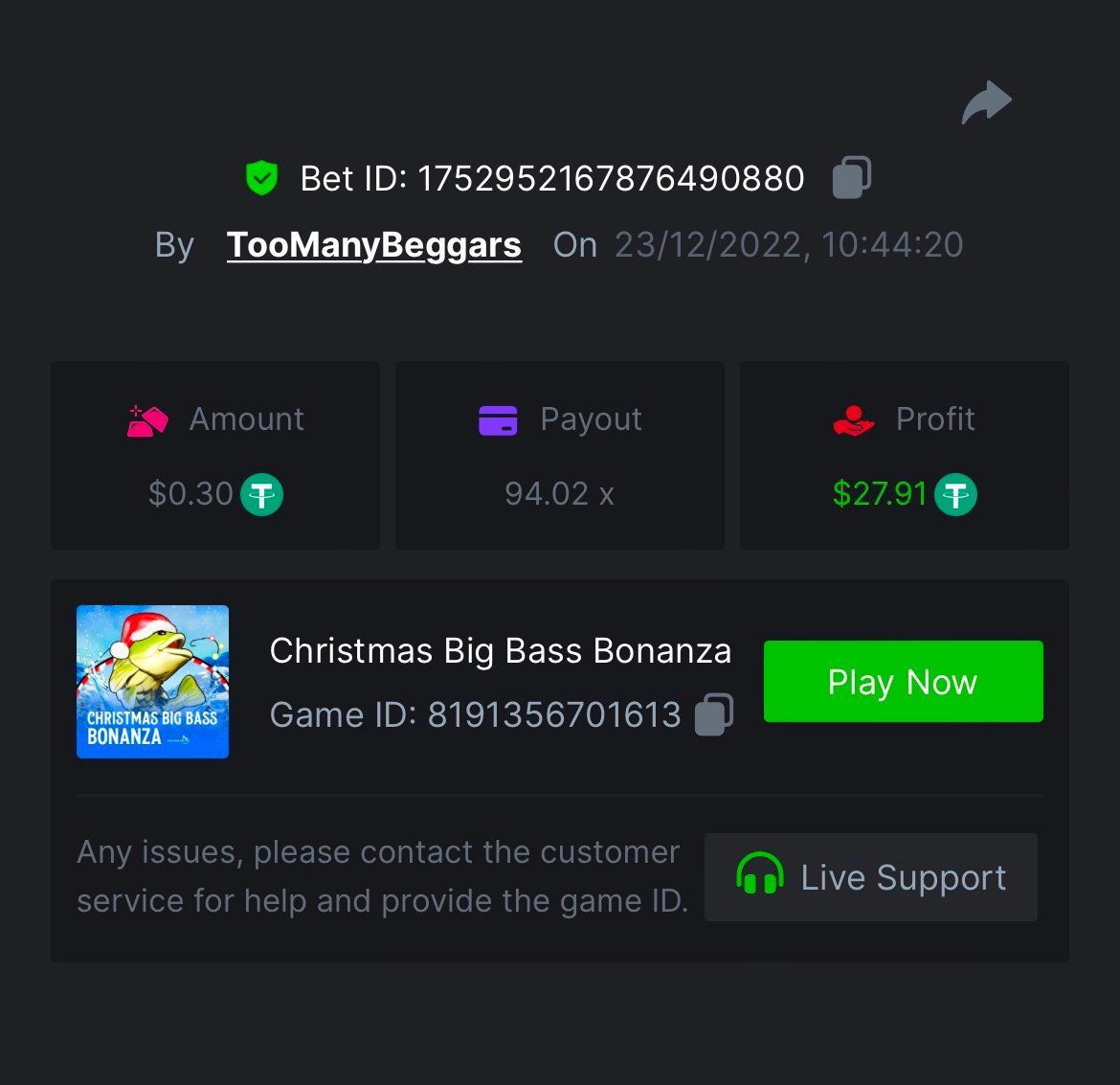
Task: Copy the Game ID to clipboard
Action: tap(714, 714)
